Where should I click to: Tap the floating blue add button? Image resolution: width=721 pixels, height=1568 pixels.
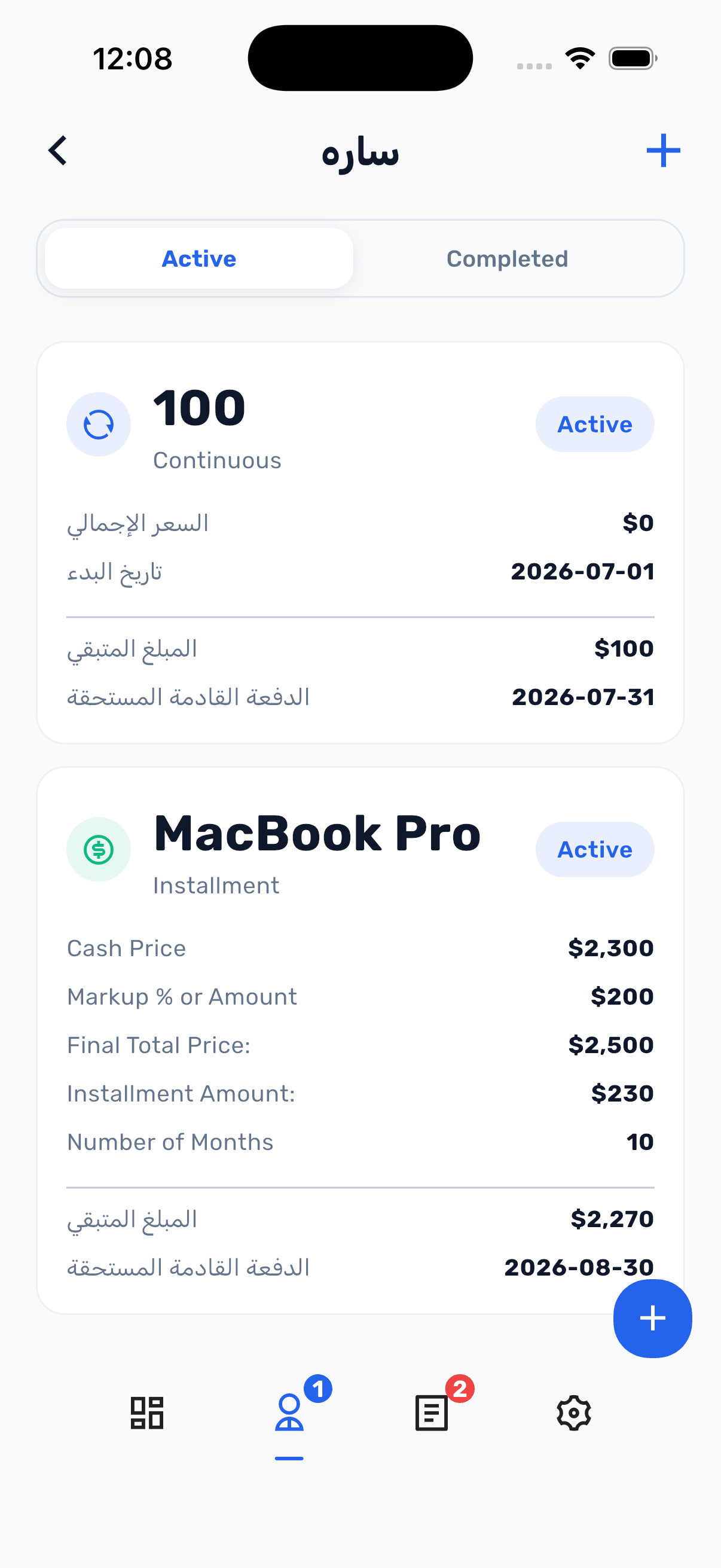click(x=652, y=1318)
